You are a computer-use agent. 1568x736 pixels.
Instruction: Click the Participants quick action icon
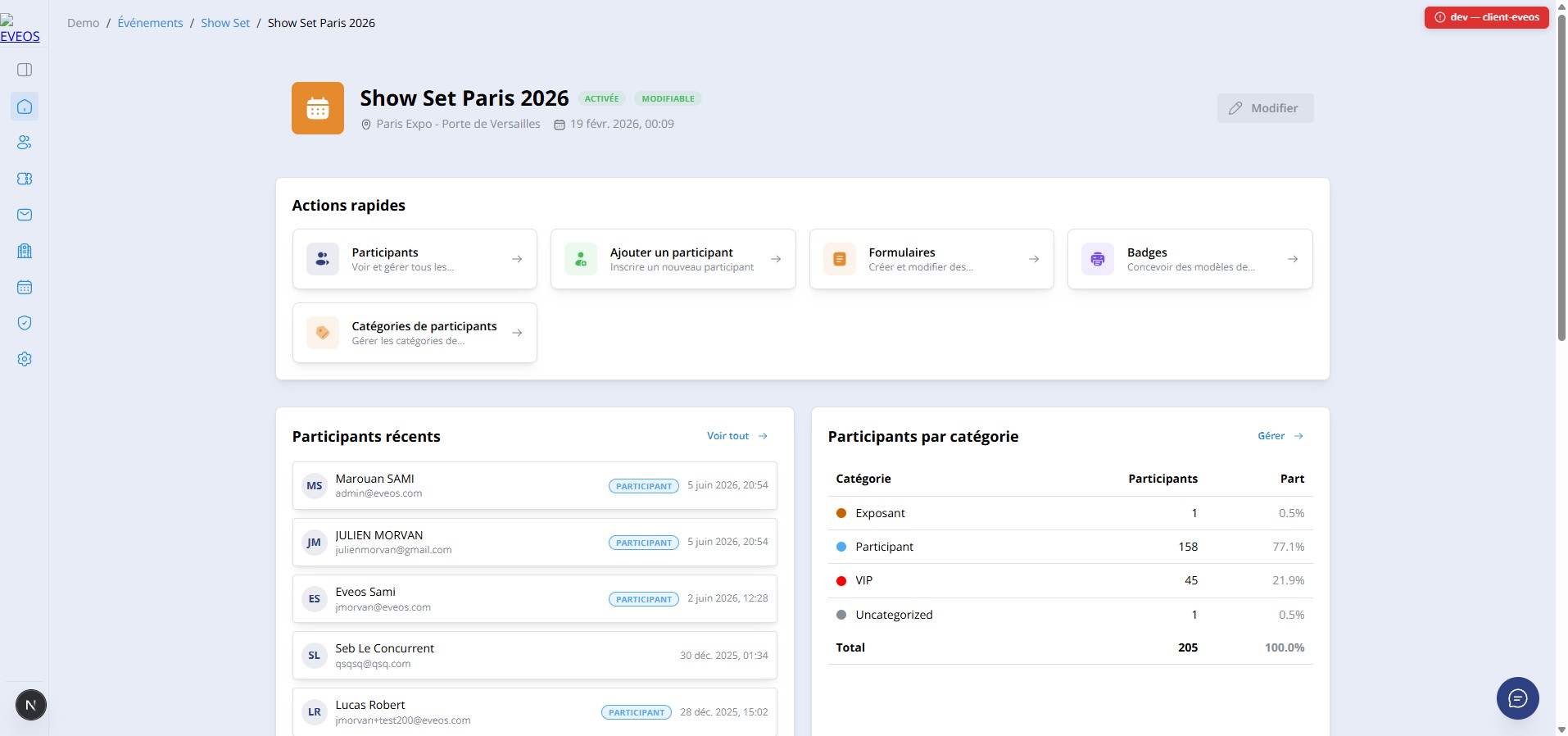[x=323, y=259]
